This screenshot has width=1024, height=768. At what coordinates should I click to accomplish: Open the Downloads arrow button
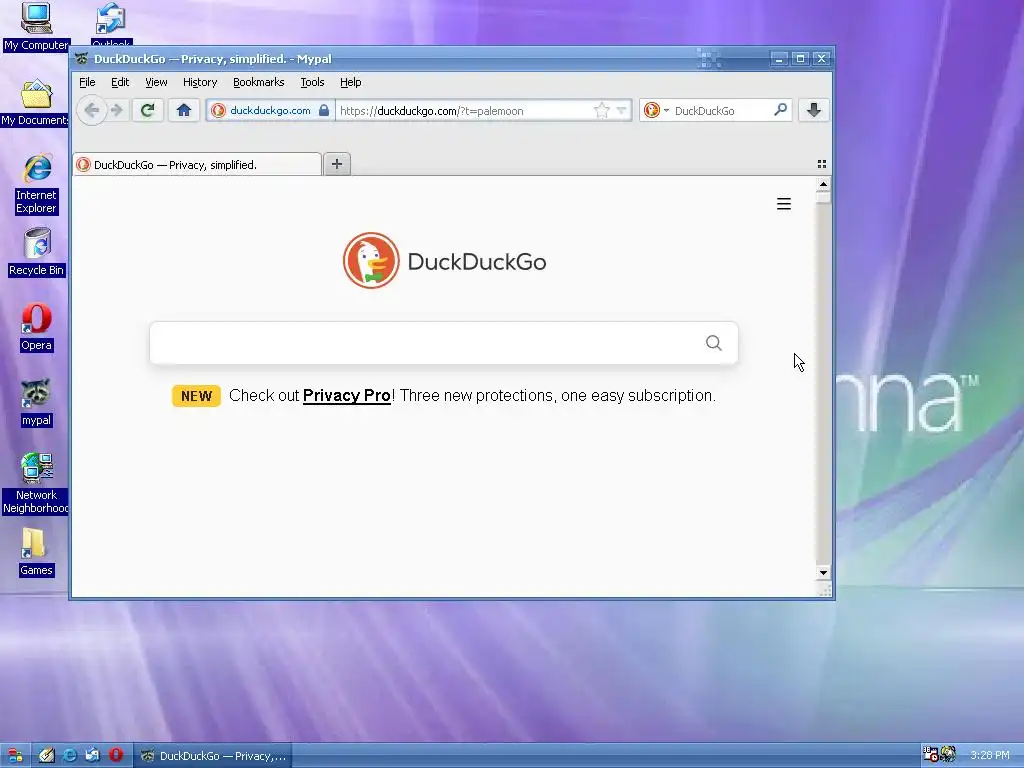click(x=814, y=110)
